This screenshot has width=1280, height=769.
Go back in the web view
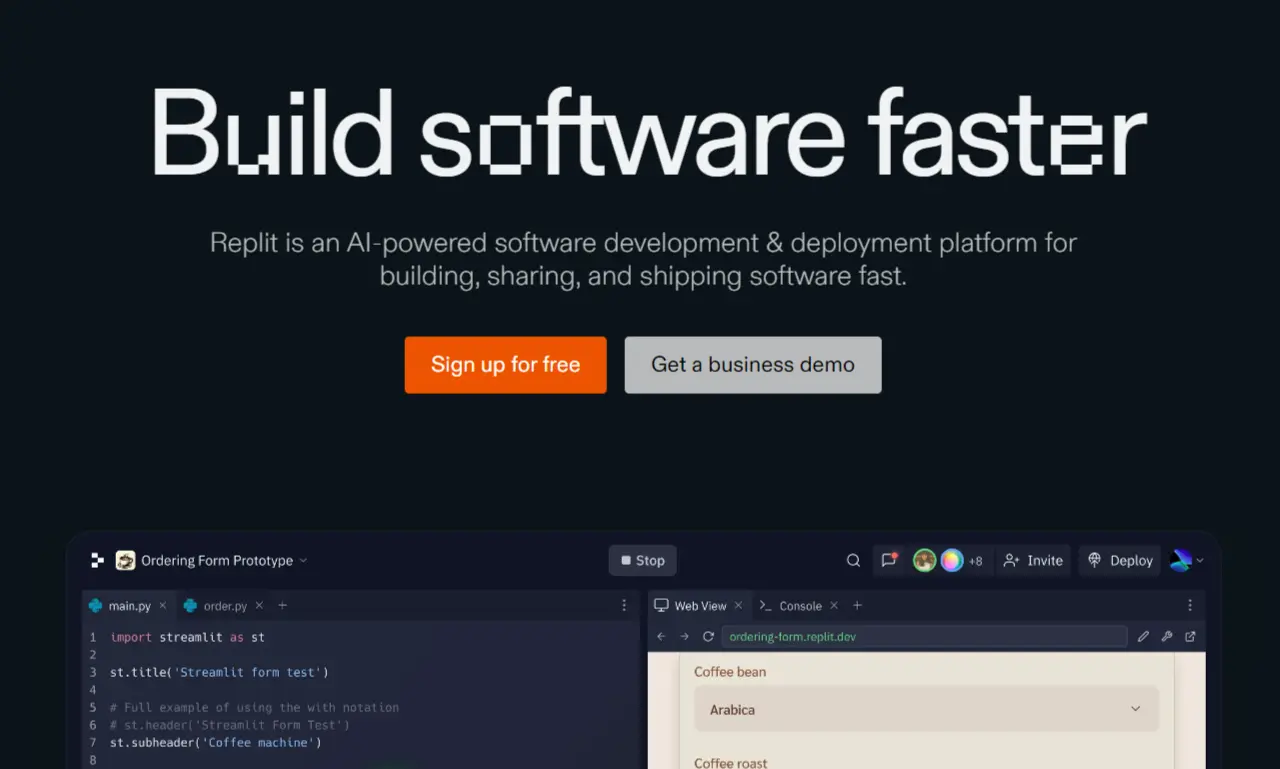coord(661,637)
